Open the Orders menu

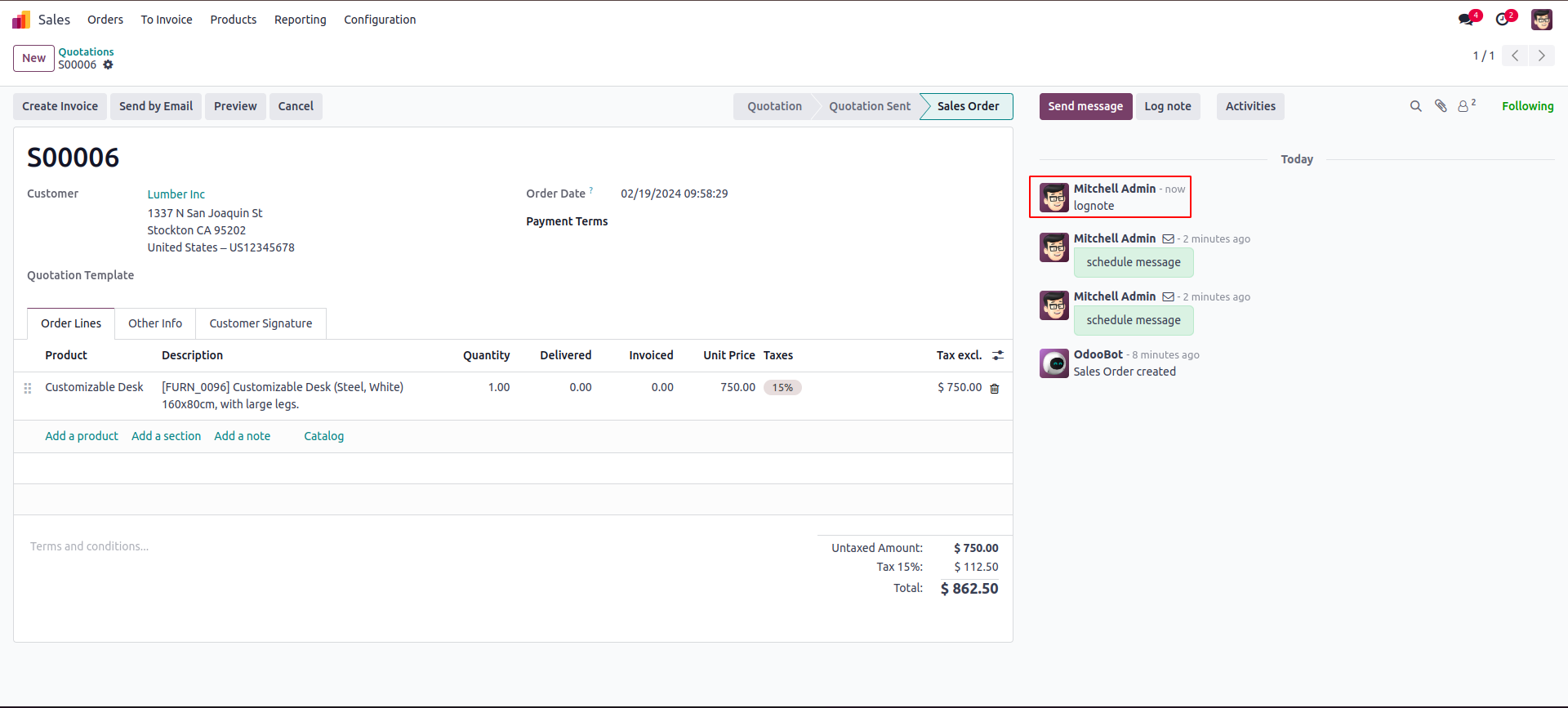tap(105, 20)
